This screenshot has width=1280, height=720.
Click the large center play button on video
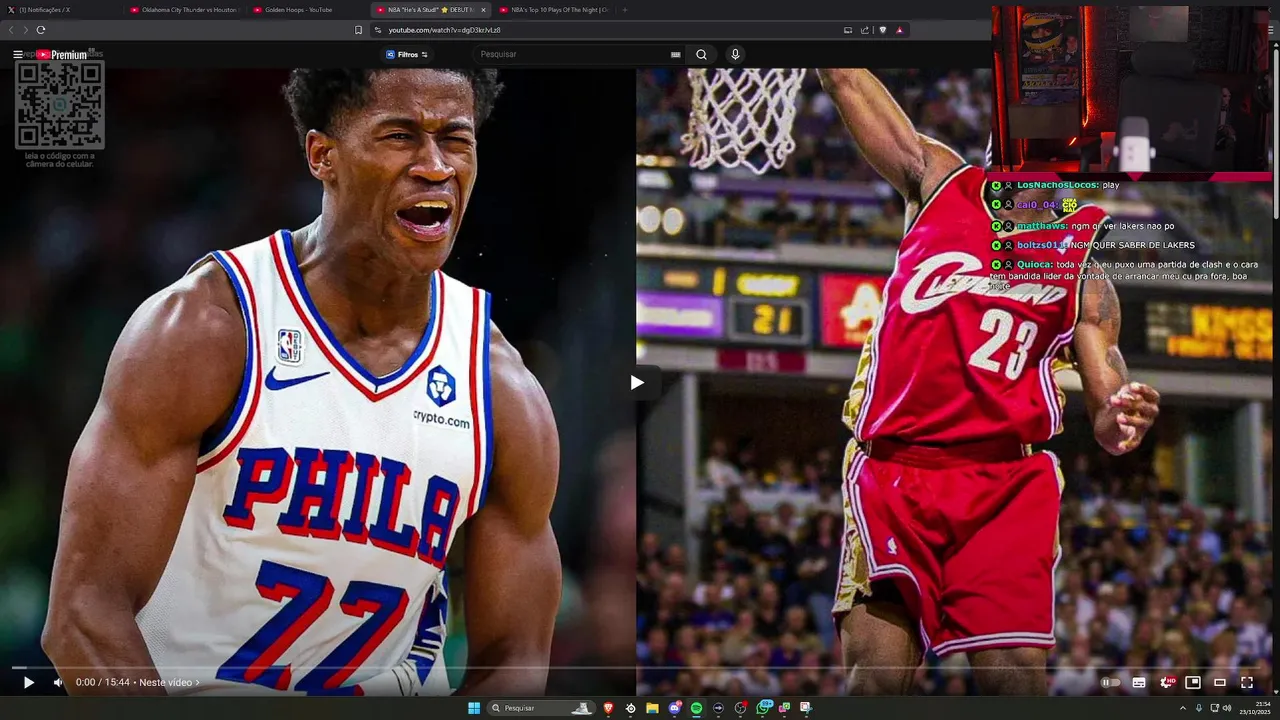pyautogui.click(x=637, y=382)
